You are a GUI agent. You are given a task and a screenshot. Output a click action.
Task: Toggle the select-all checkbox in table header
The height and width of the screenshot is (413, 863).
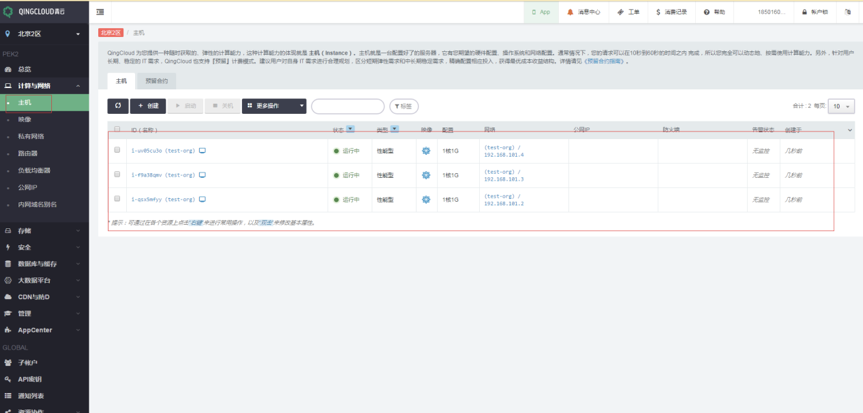point(117,129)
